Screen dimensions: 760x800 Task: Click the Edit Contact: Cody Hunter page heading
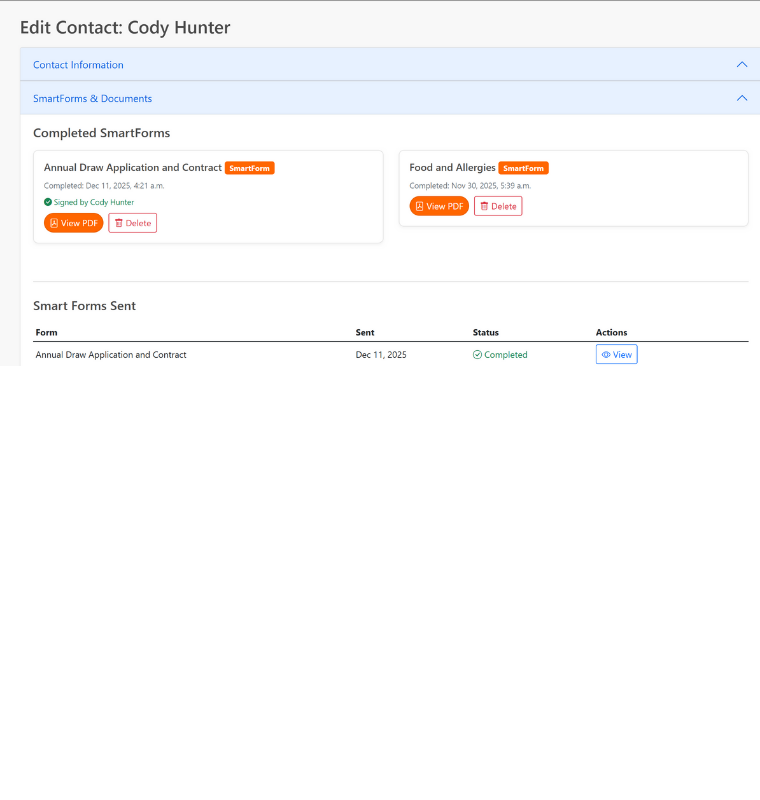pyautogui.click(x=125, y=27)
